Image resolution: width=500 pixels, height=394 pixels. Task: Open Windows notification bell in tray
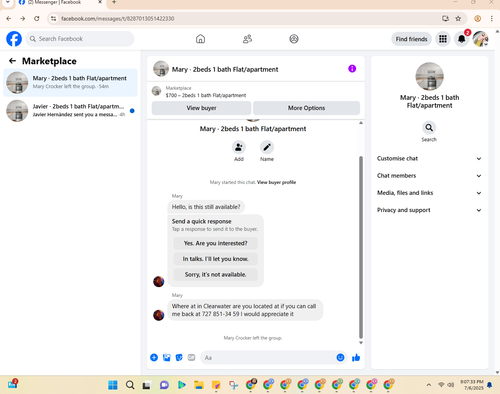[x=489, y=385]
